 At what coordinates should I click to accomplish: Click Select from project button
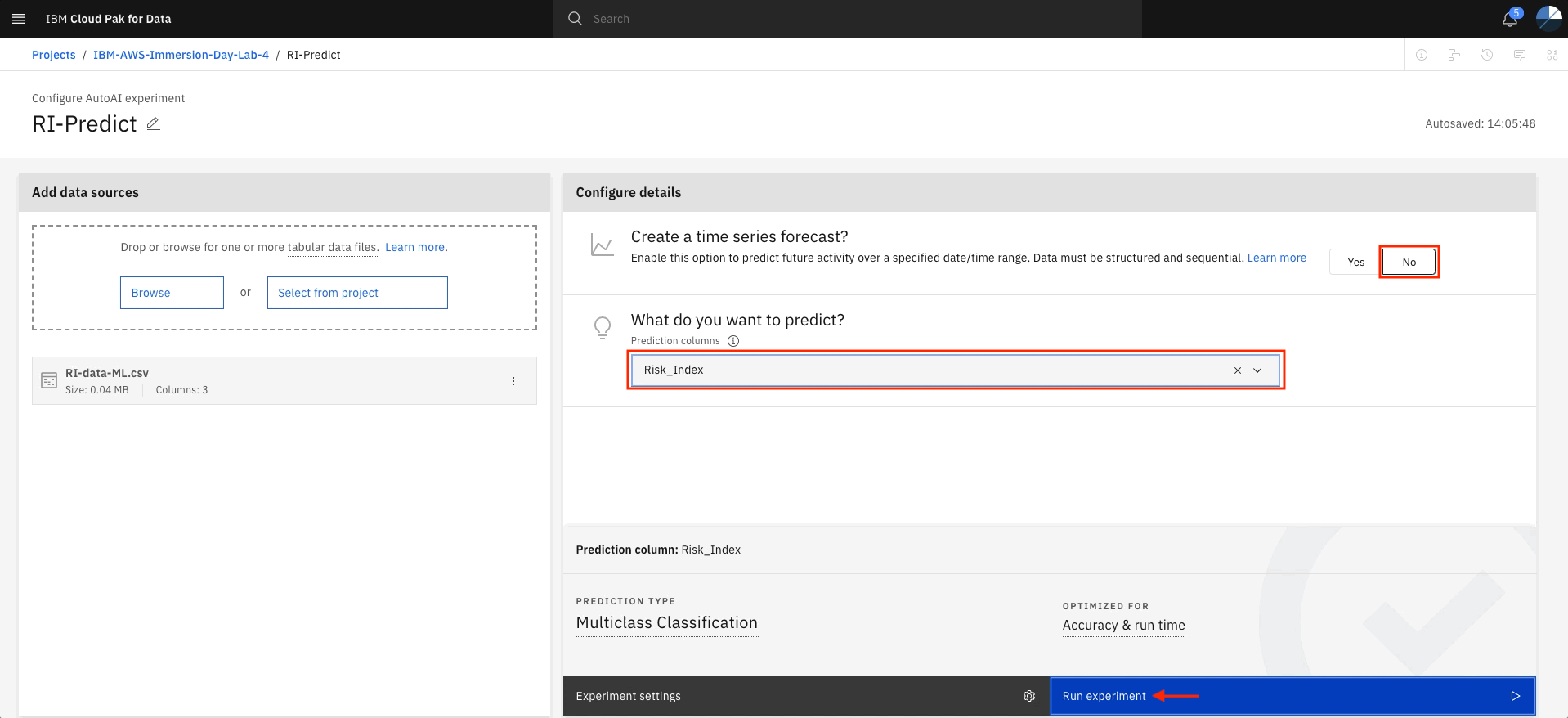click(357, 293)
